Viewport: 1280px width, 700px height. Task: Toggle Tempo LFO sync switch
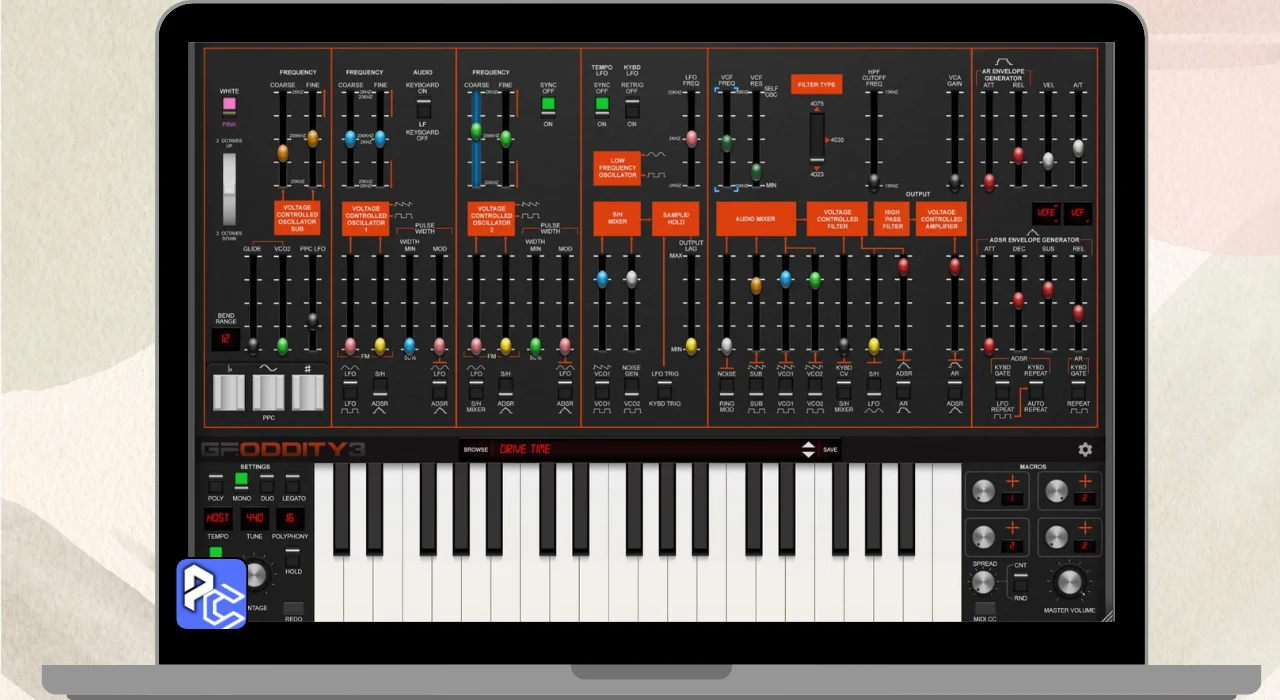pos(602,107)
